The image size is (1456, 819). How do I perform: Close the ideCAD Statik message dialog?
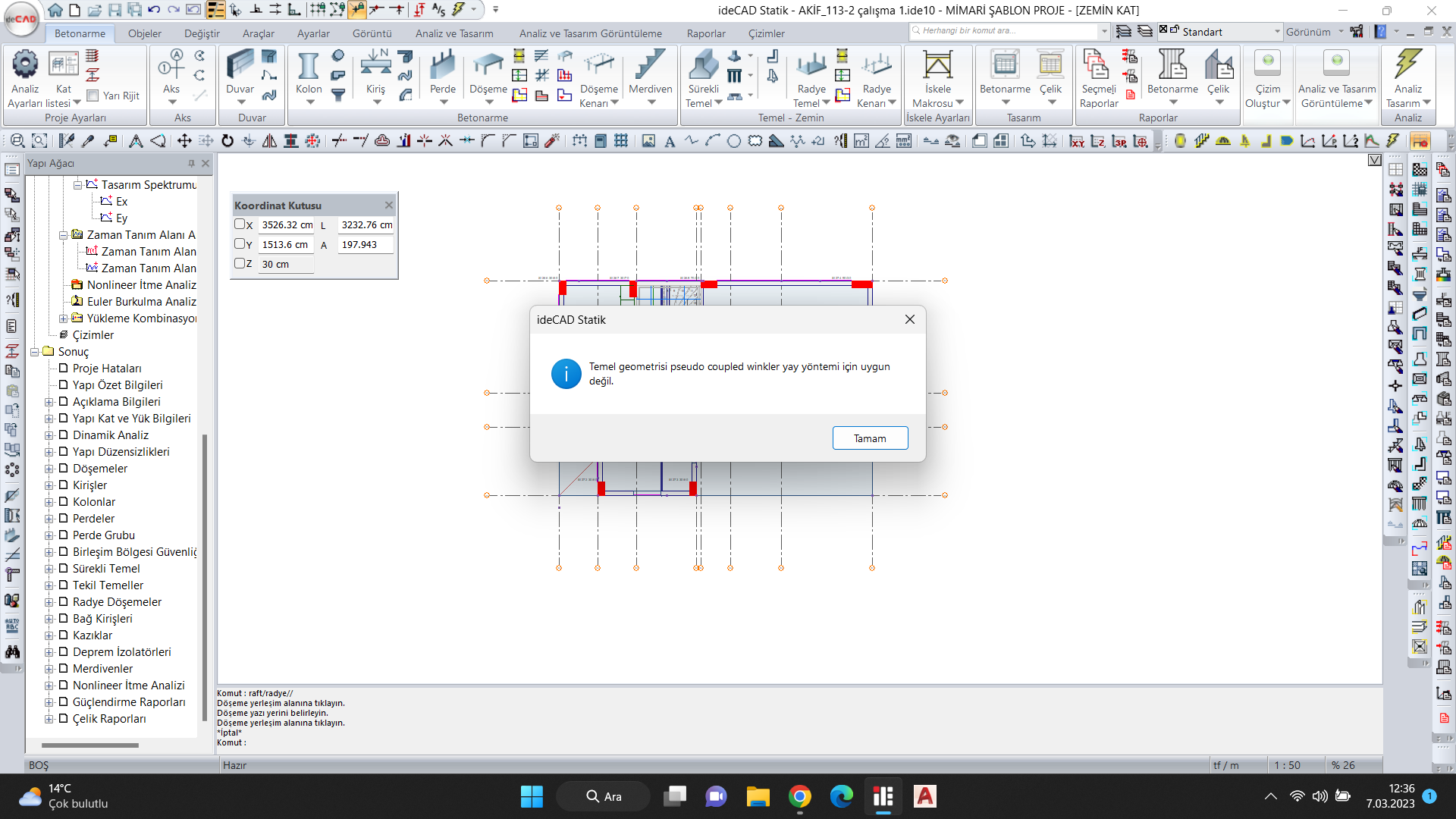click(909, 319)
